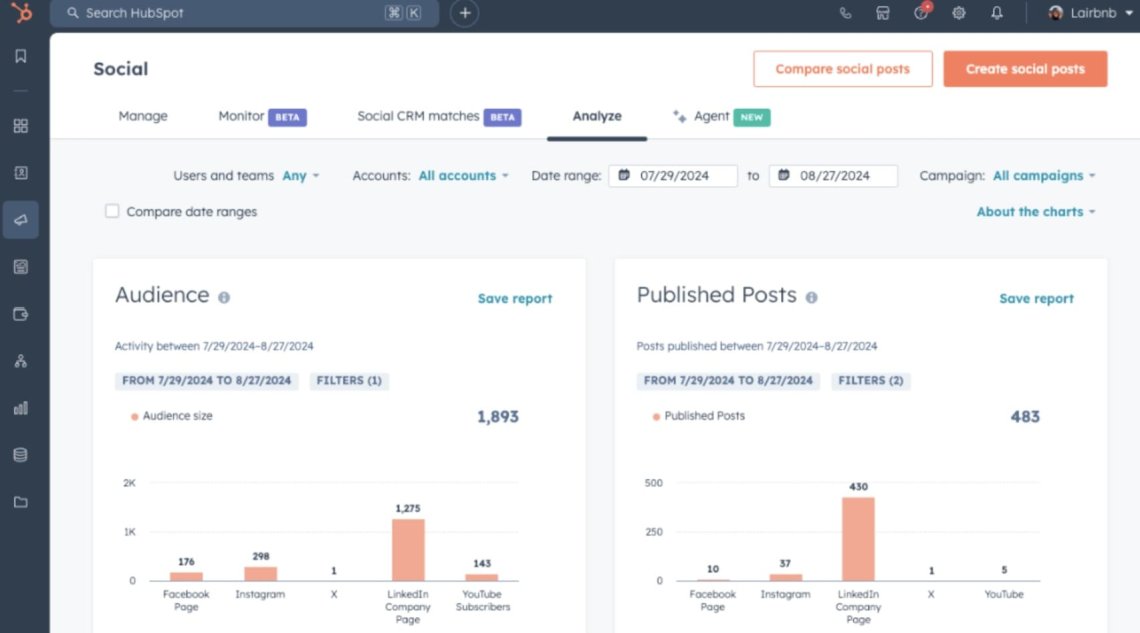Click the search magnifier icon
The image size is (1140, 633).
pos(73,12)
